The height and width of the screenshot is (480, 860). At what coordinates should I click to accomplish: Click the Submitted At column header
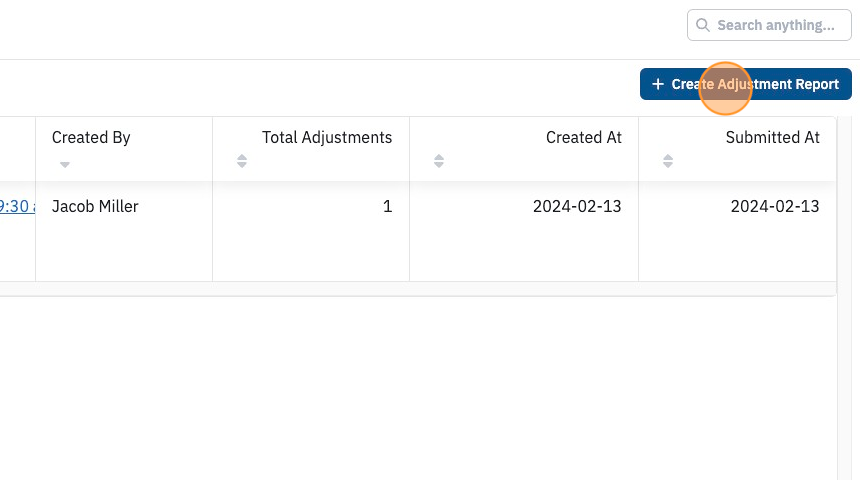[772, 137]
